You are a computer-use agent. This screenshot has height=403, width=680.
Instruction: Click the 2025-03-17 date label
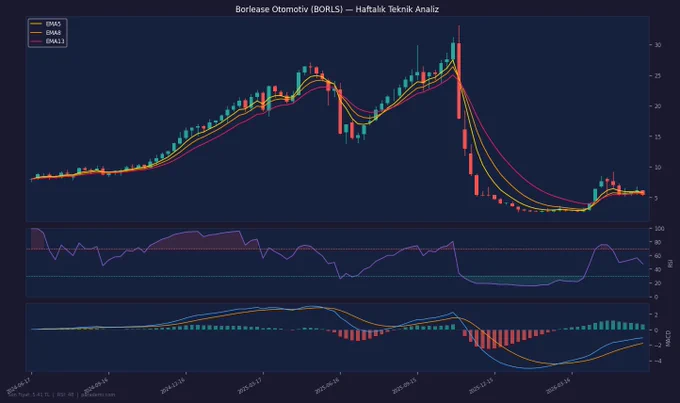pyautogui.click(x=250, y=385)
